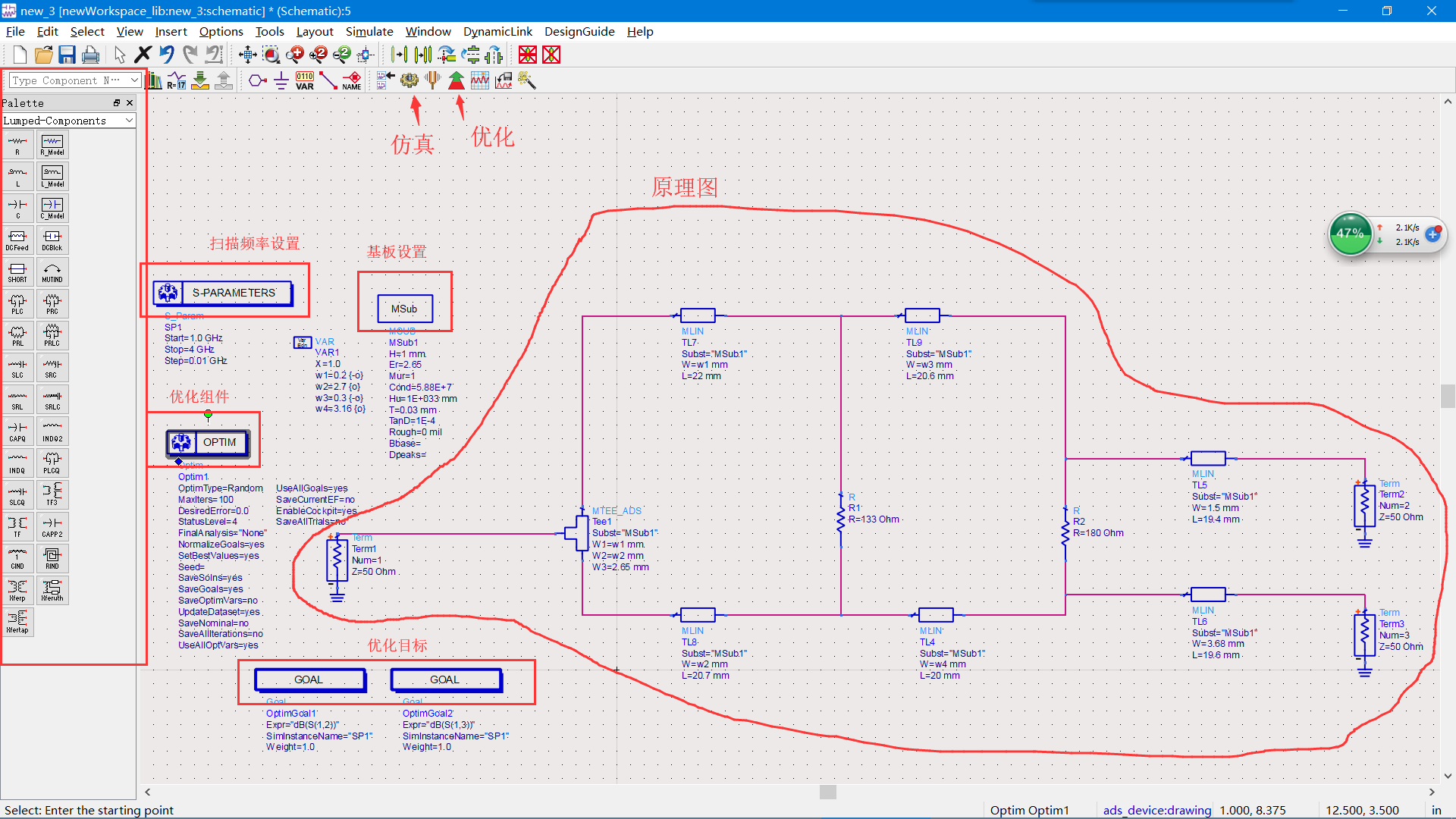This screenshot has height=819, width=1456.
Task: Click the Tune Parameters tuning-fork icon
Action: click(432, 80)
